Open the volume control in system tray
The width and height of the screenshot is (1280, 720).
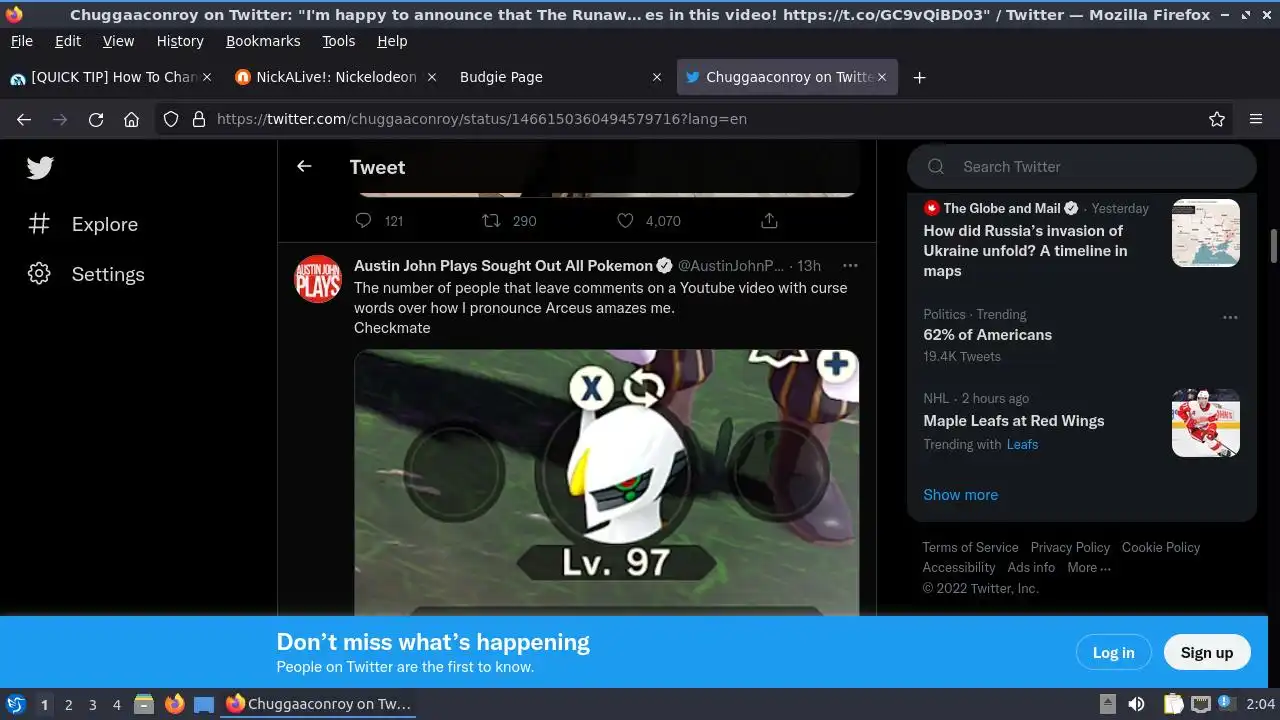point(1136,704)
